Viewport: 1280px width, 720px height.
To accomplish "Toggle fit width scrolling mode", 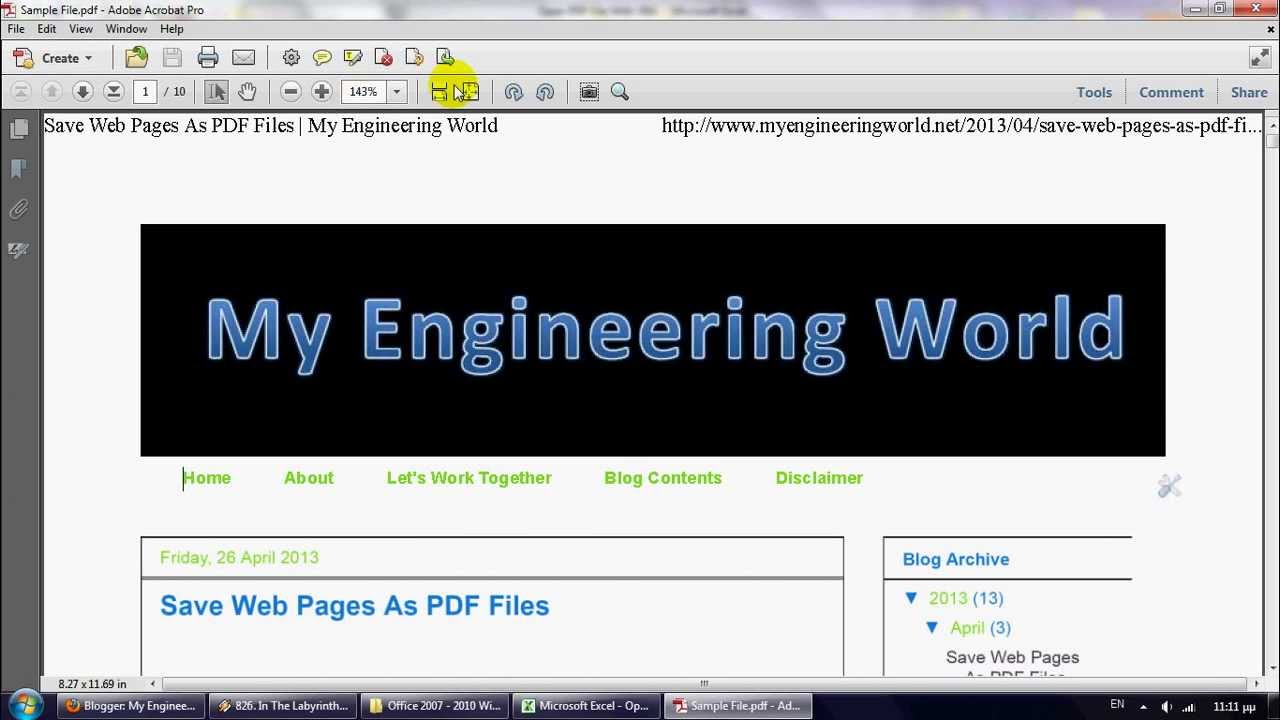I will click(439, 92).
